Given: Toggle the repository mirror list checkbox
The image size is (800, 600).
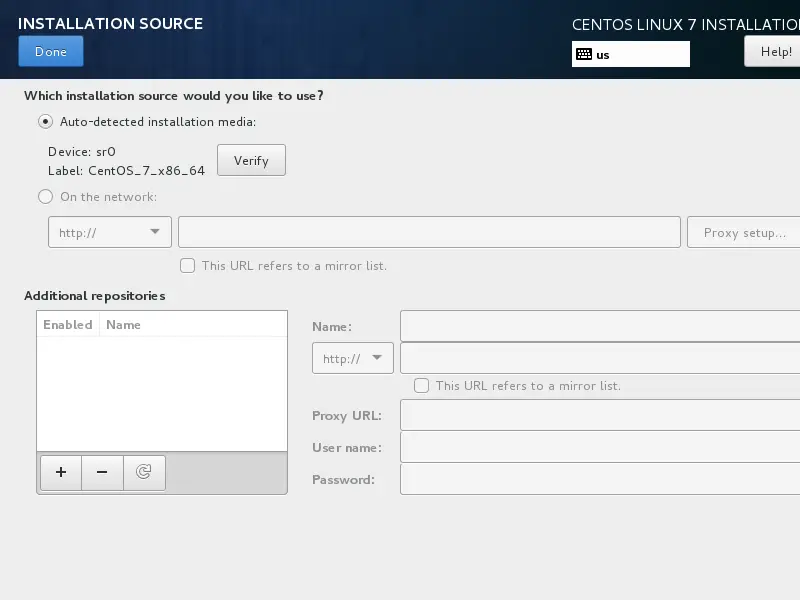Looking at the screenshot, I should coord(421,385).
